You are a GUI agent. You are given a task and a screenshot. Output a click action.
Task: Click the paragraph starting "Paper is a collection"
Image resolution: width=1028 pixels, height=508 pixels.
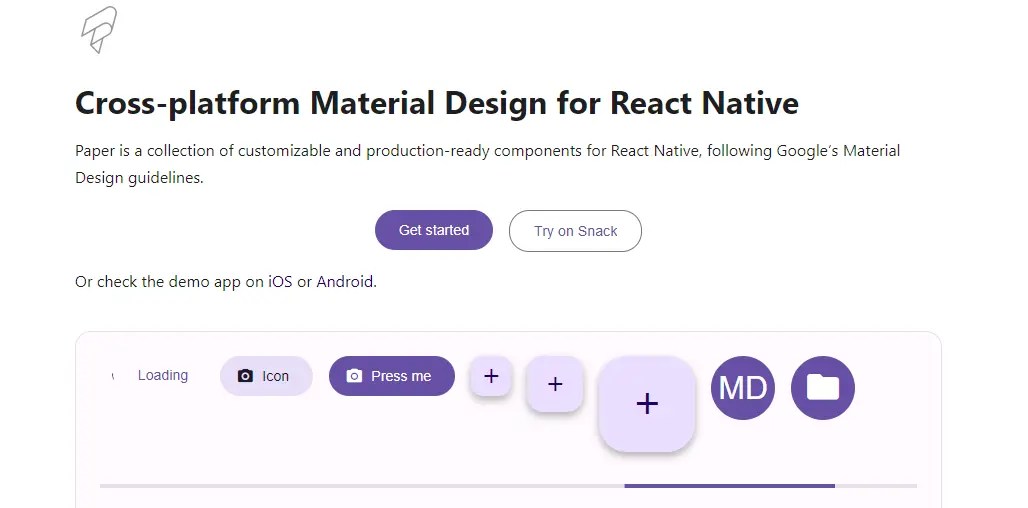(488, 164)
